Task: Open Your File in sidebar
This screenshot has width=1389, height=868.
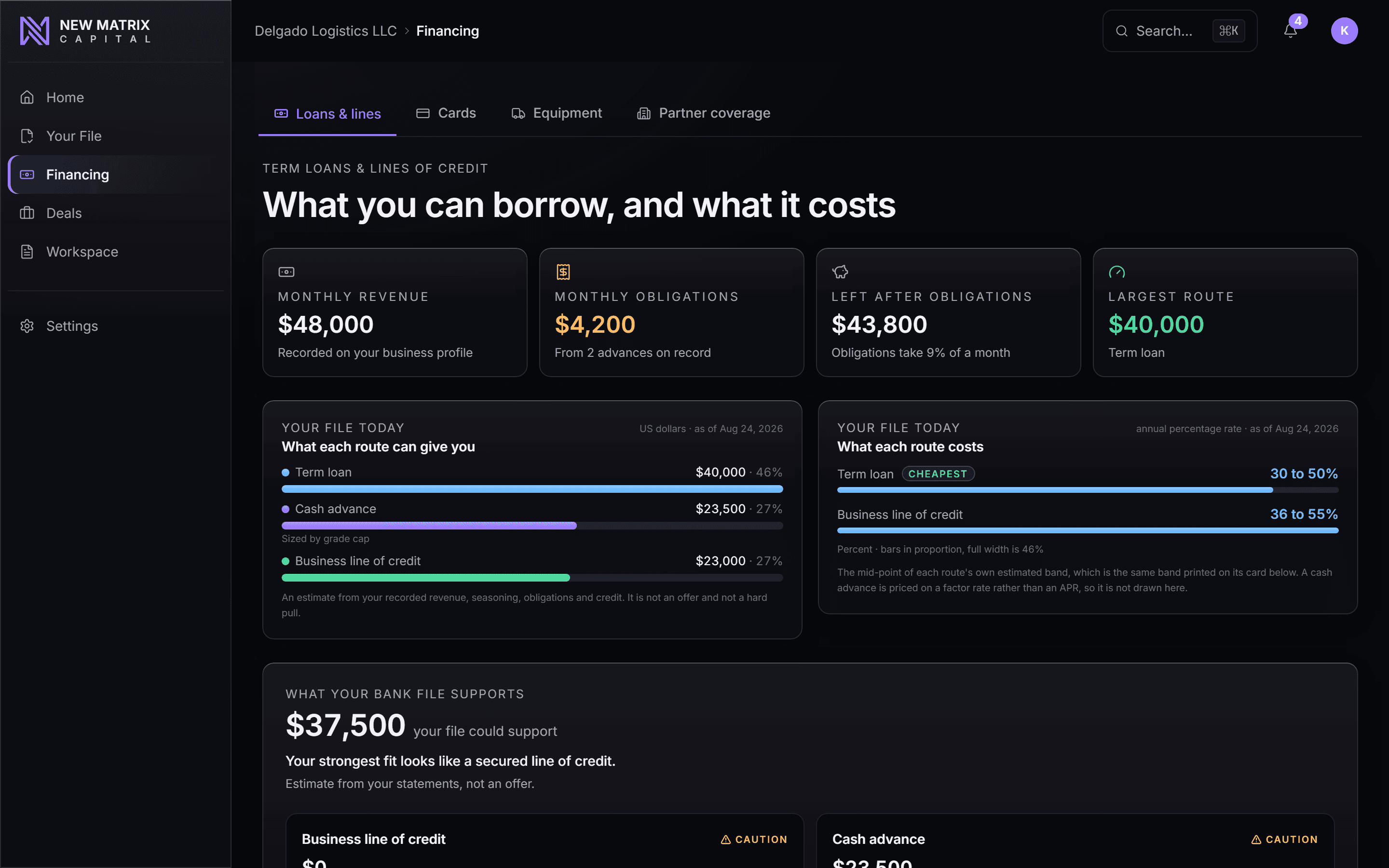Action: (x=116, y=136)
